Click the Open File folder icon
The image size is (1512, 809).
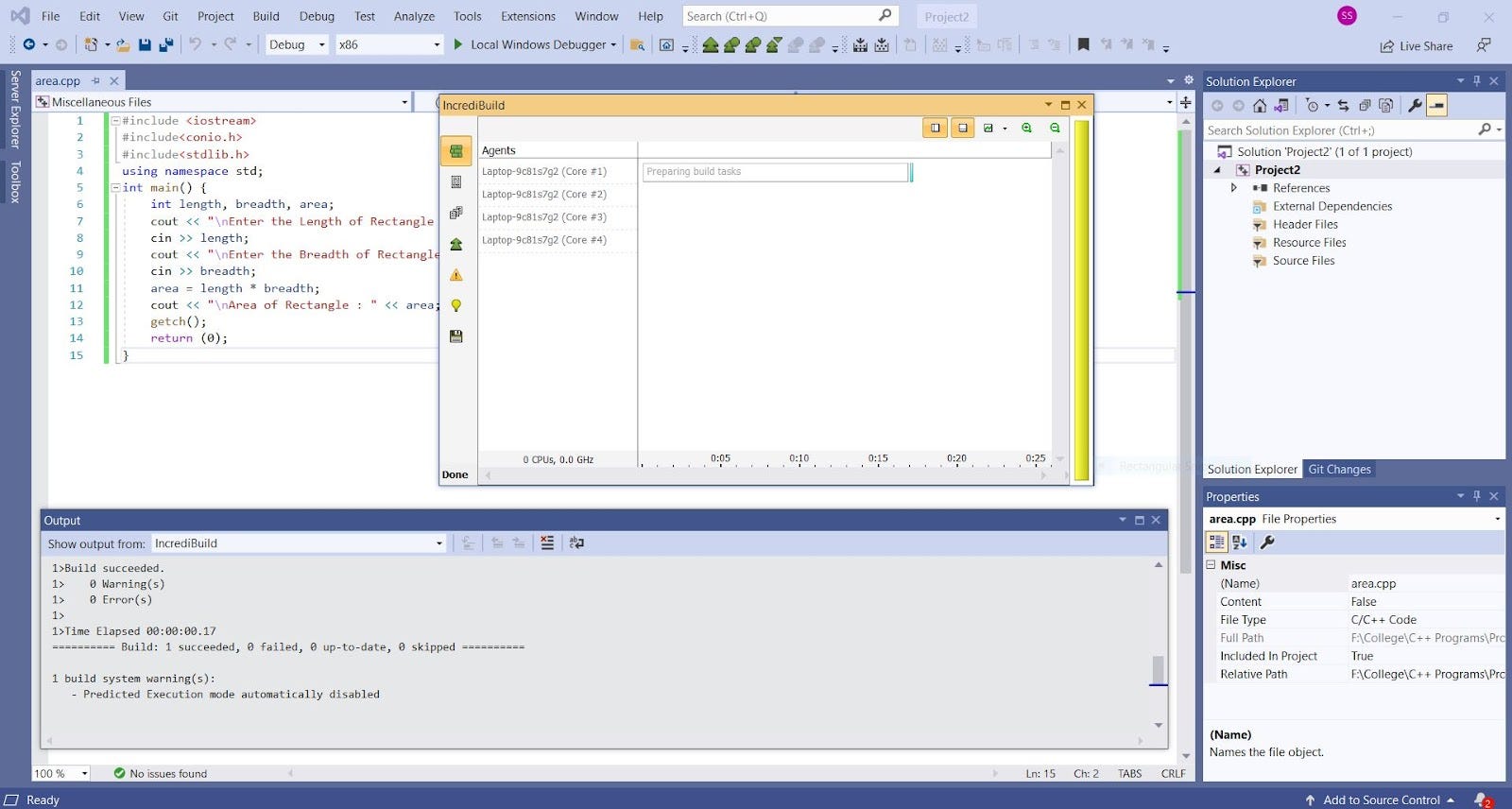(x=123, y=44)
